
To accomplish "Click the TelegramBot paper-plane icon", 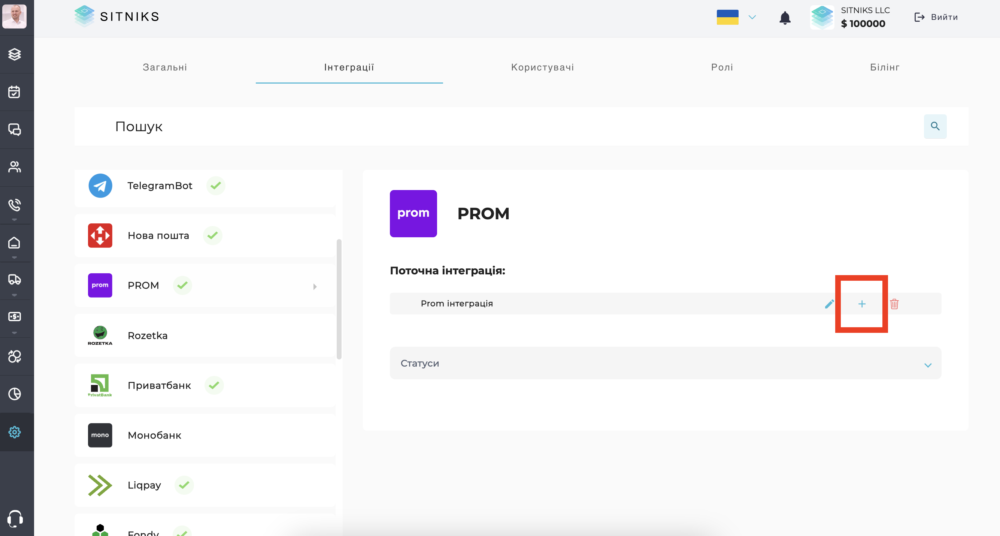I will (100, 186).
